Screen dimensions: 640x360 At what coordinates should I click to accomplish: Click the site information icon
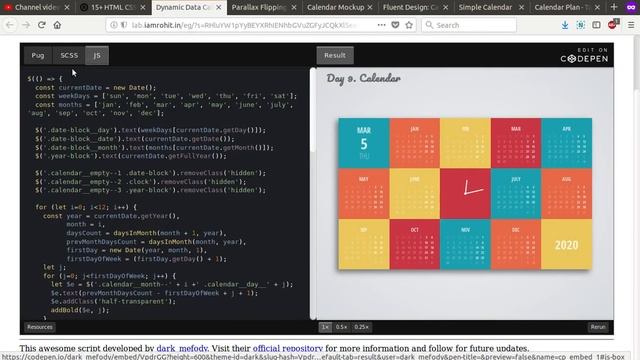coord(114,25)
